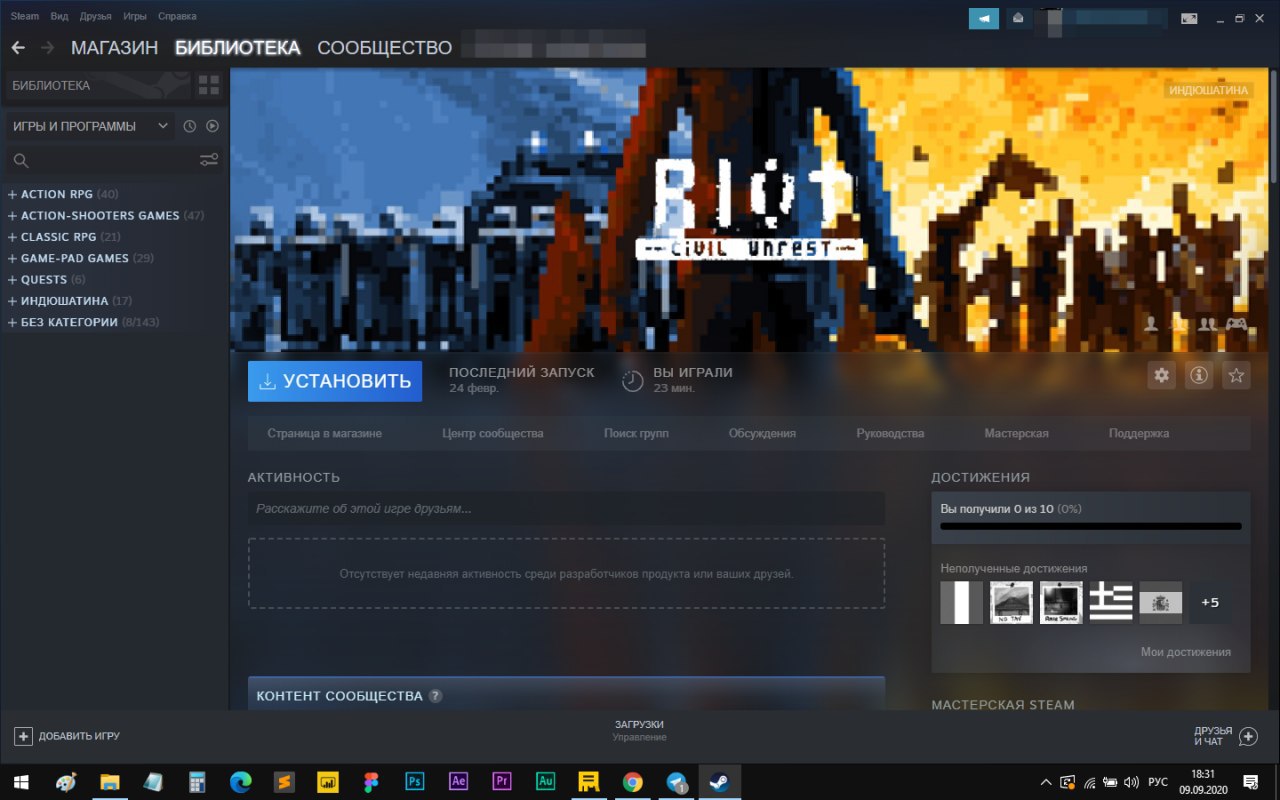Expand CLASSIC RPG category
The height and width of the screenshot is (800, 1280).
click(12, 237)
